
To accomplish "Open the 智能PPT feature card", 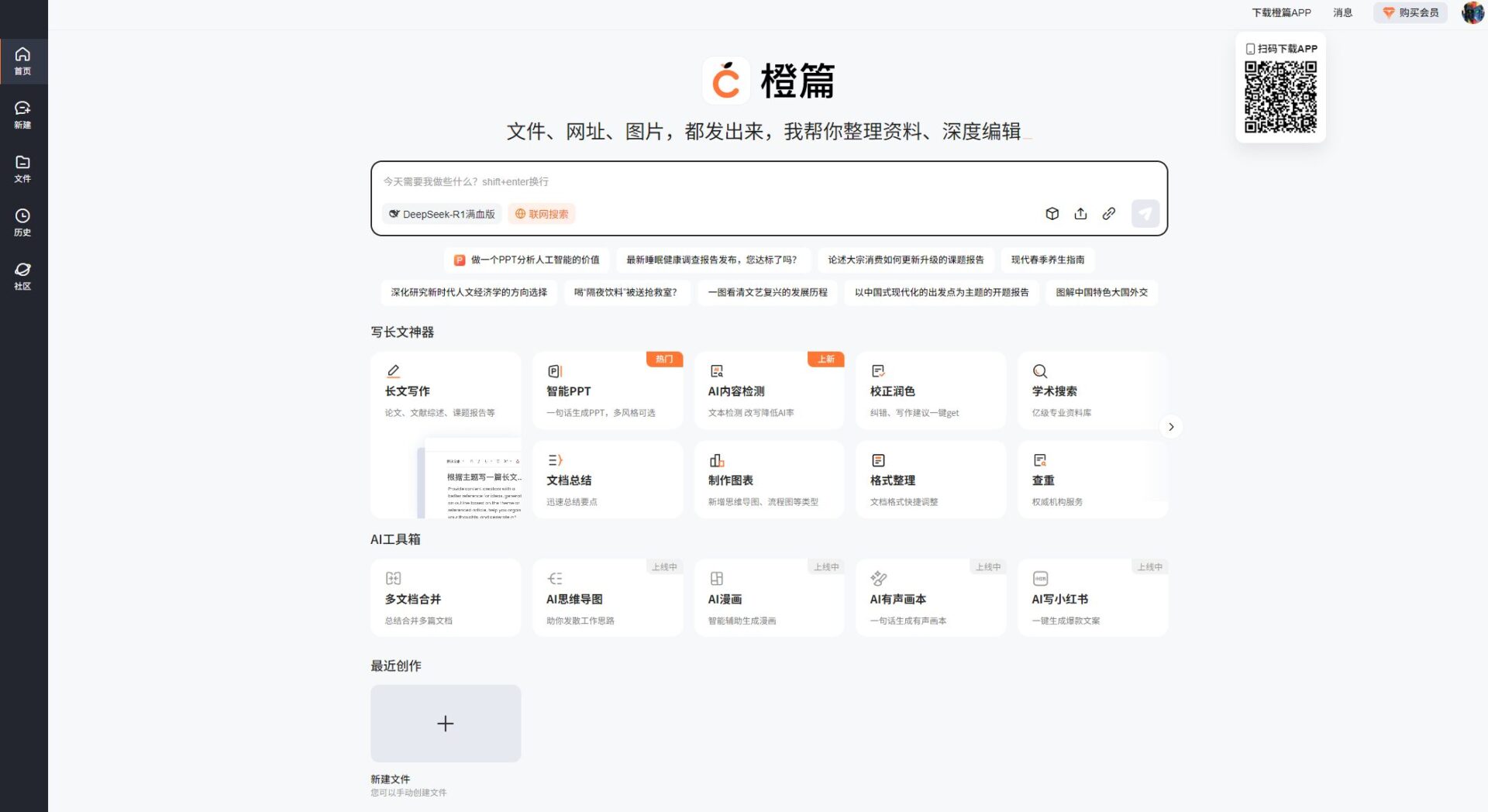I will coord(608,390).
